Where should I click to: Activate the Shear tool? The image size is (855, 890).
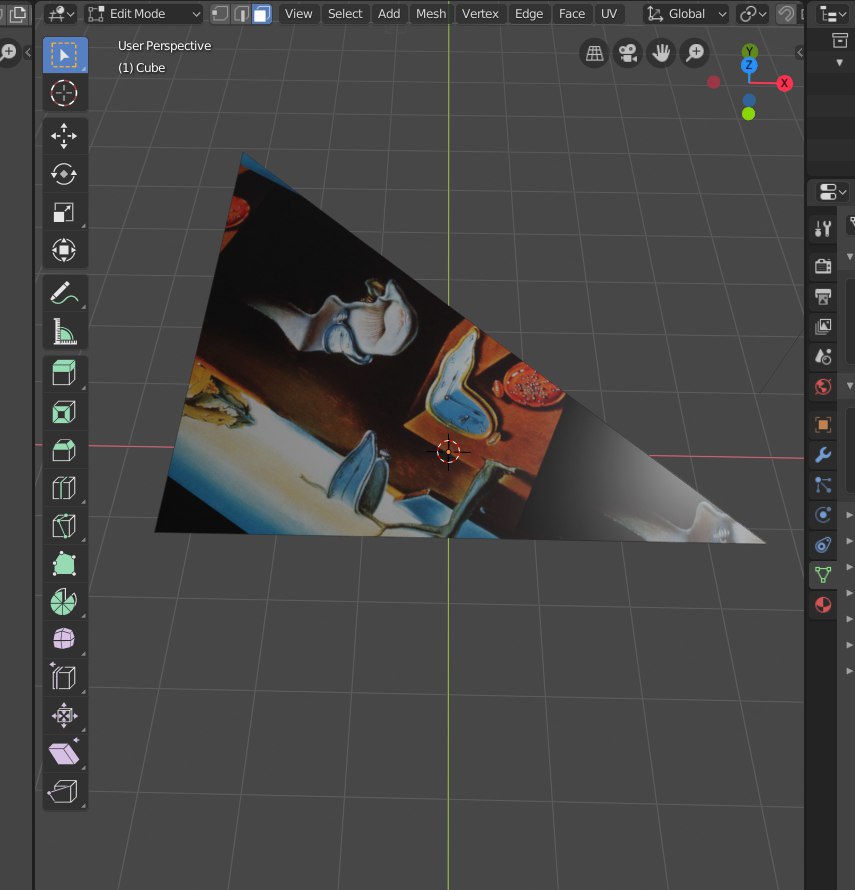tap(65, 754)
